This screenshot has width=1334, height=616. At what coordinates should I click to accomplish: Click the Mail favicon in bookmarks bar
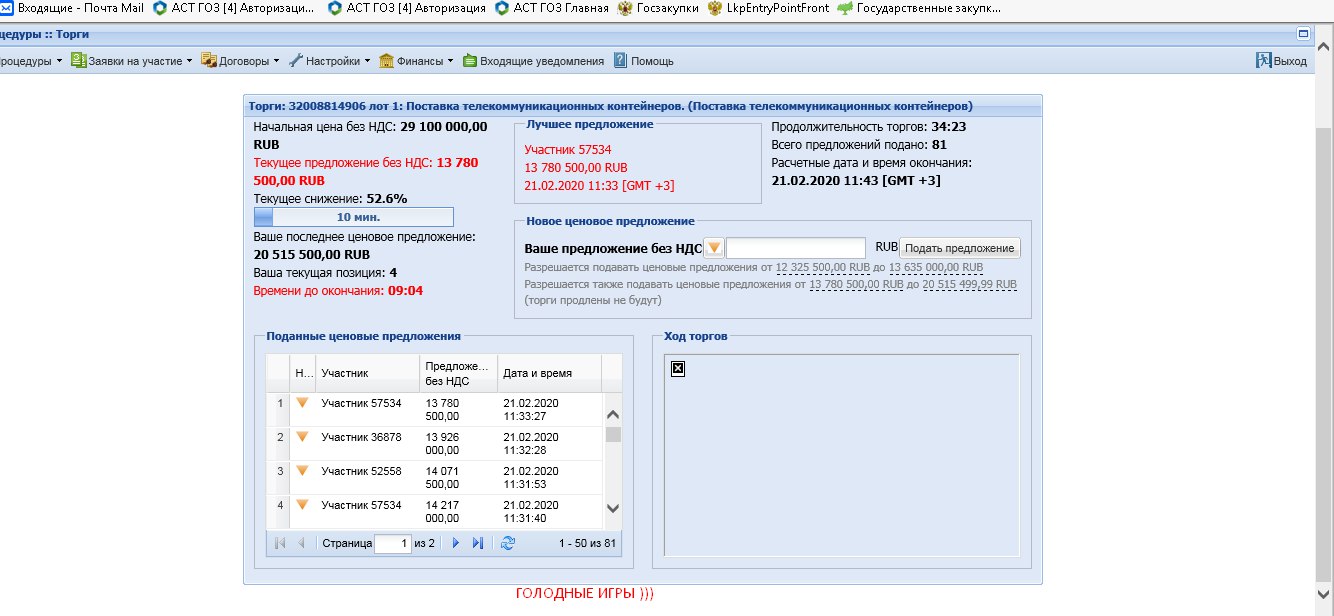(6, 9)
